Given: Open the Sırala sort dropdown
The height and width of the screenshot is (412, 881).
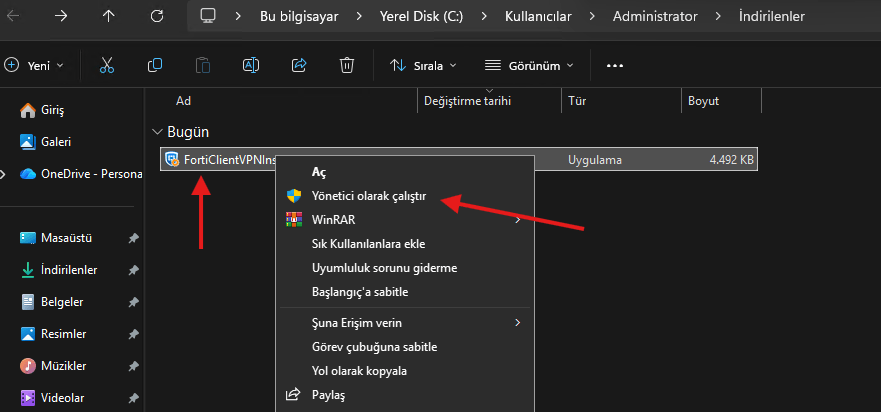Looking at the screenshot, I should (423, 66).
